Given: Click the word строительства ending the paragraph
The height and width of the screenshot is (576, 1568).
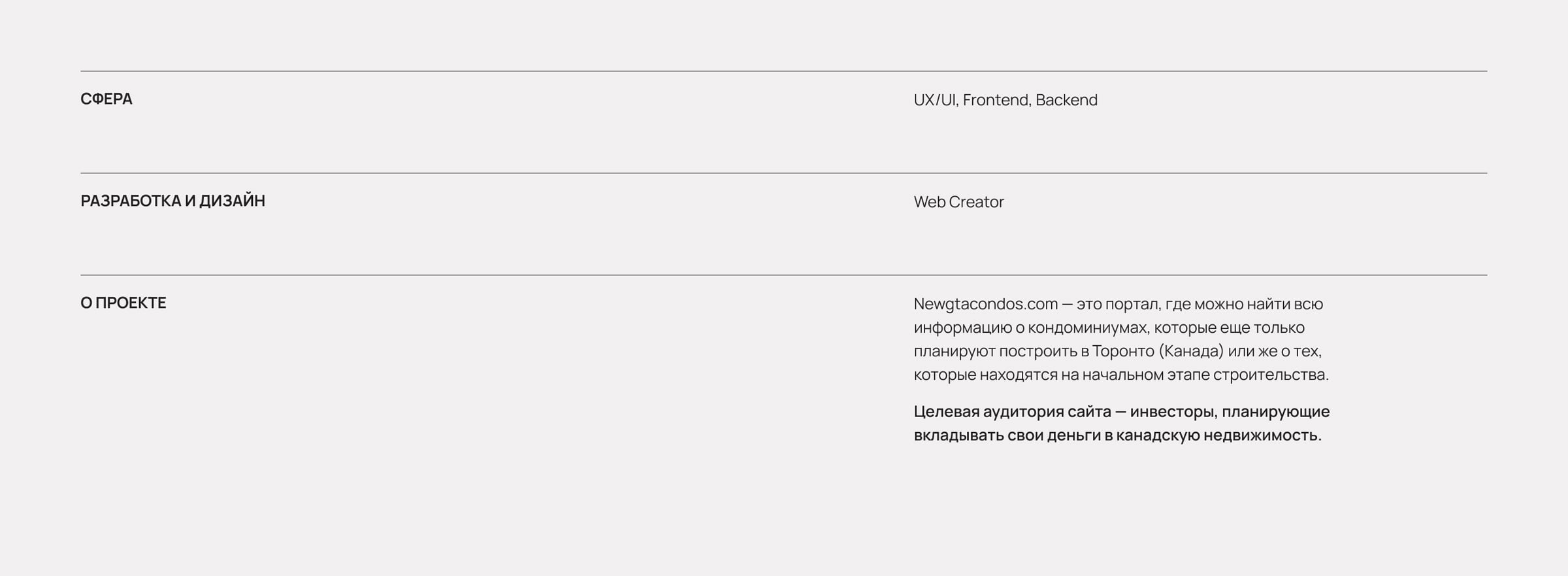Looking at the screenshot, I should tap(1270, 375).
